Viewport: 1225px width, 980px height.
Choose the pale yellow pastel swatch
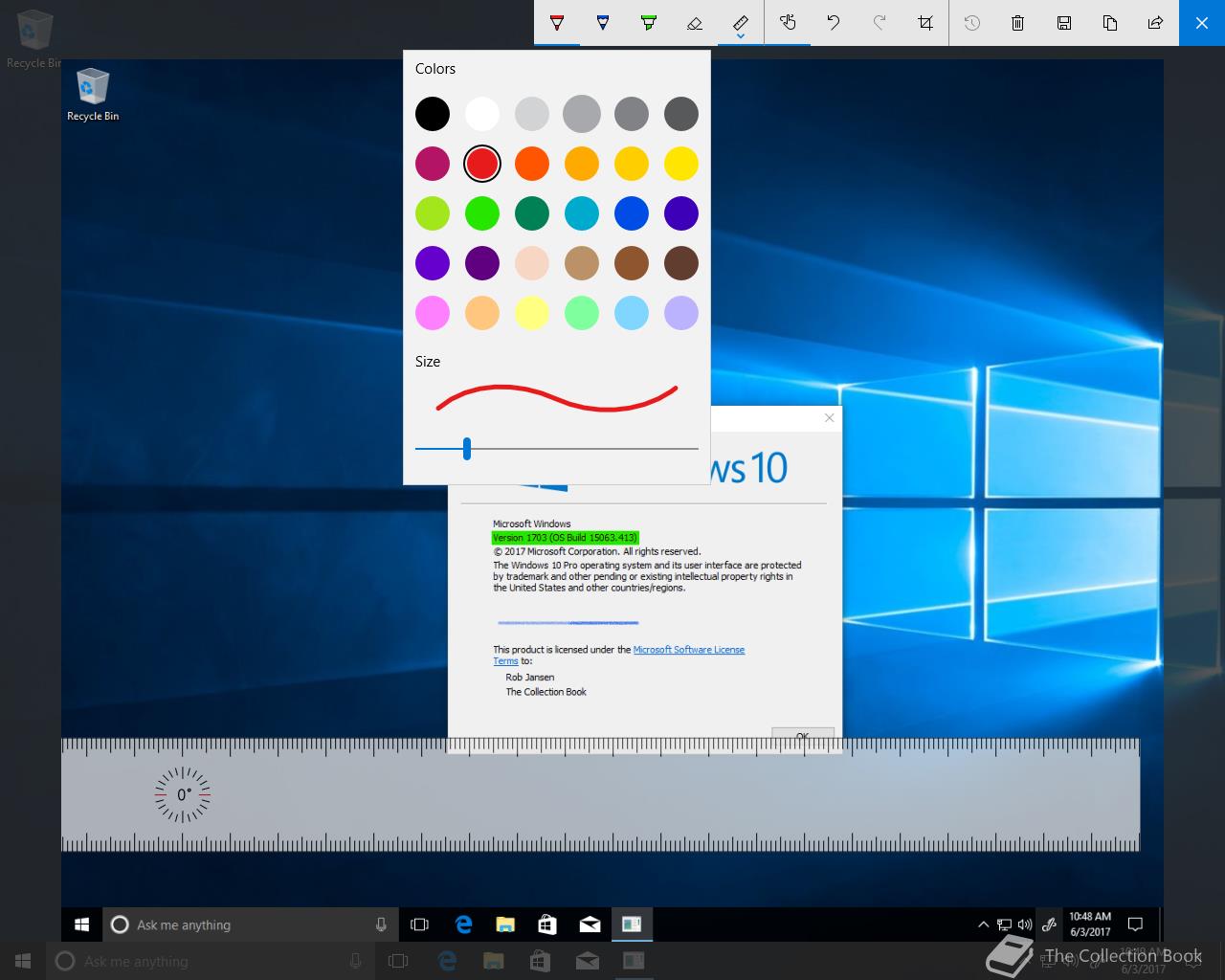click(x=532, y=313)
